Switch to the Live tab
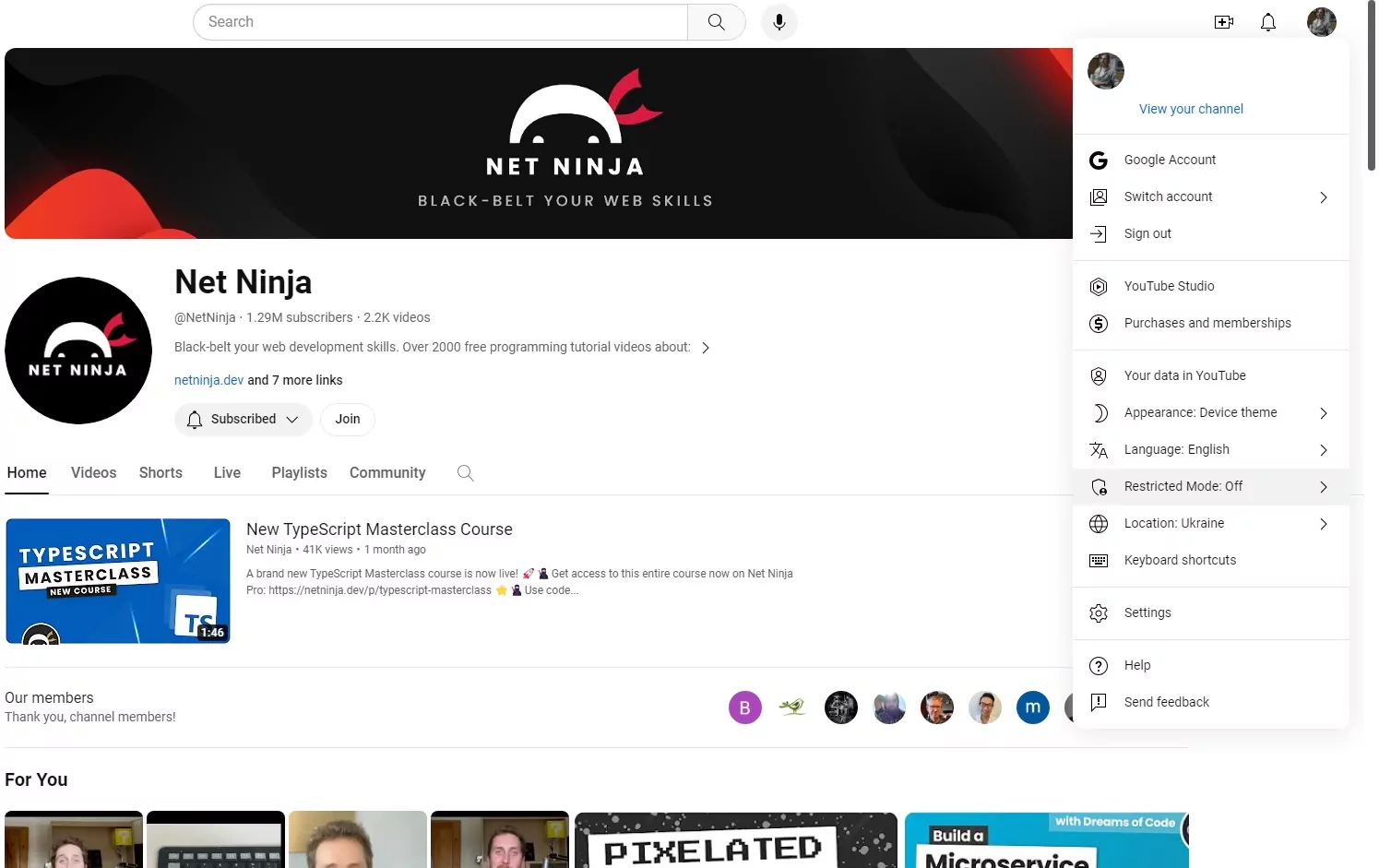Image resolution: width=1379 pixels, height=868 pixels. (x=227, y=473)
